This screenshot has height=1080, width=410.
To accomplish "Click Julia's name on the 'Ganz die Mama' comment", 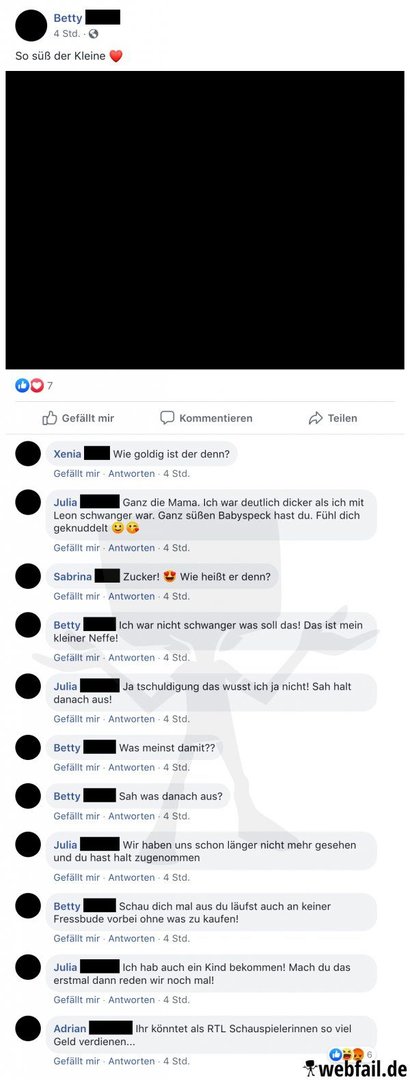I will (x=65, y=502).
